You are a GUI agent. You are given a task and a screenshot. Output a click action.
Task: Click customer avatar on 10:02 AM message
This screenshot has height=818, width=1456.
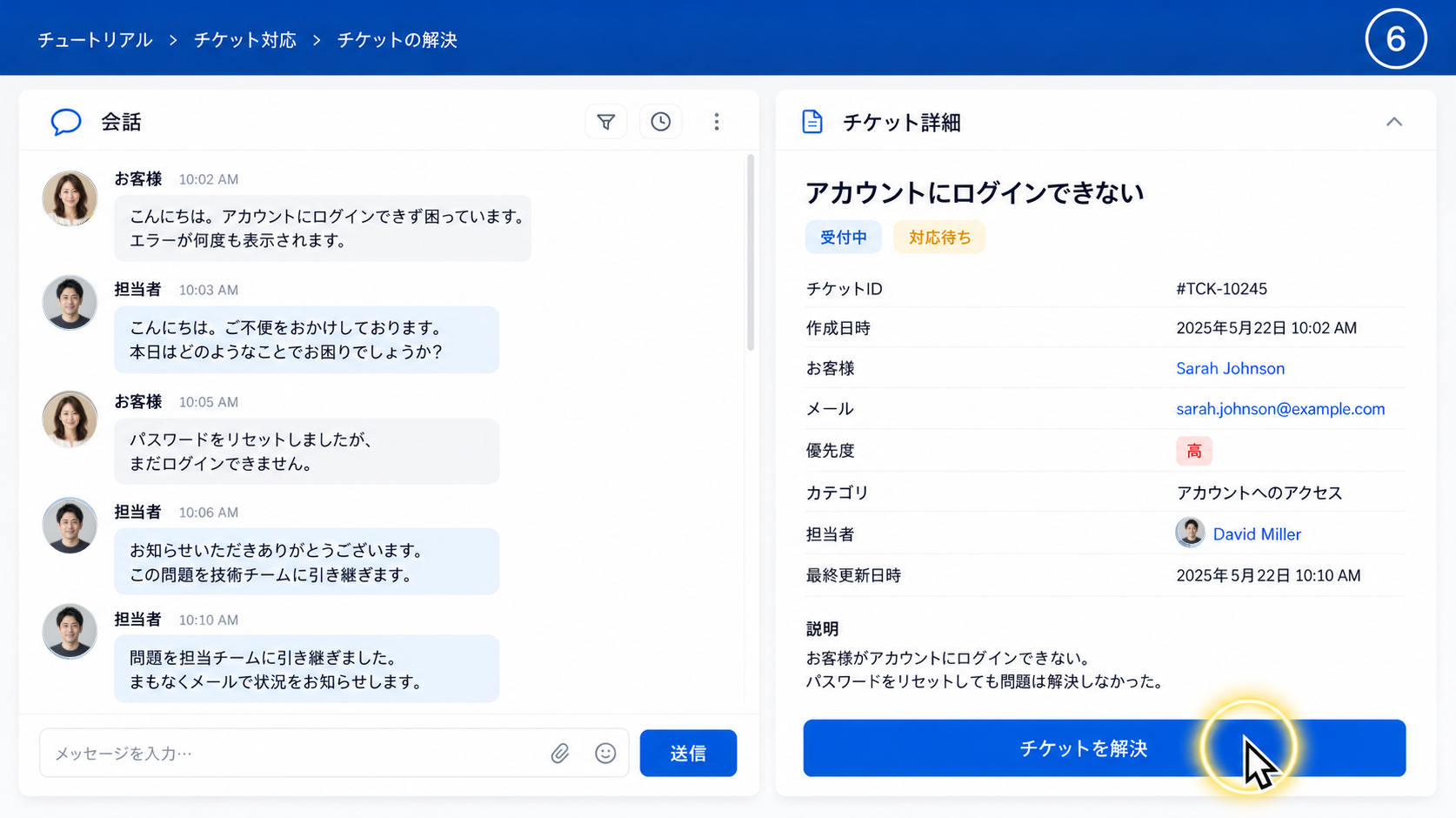click(70, 198)
